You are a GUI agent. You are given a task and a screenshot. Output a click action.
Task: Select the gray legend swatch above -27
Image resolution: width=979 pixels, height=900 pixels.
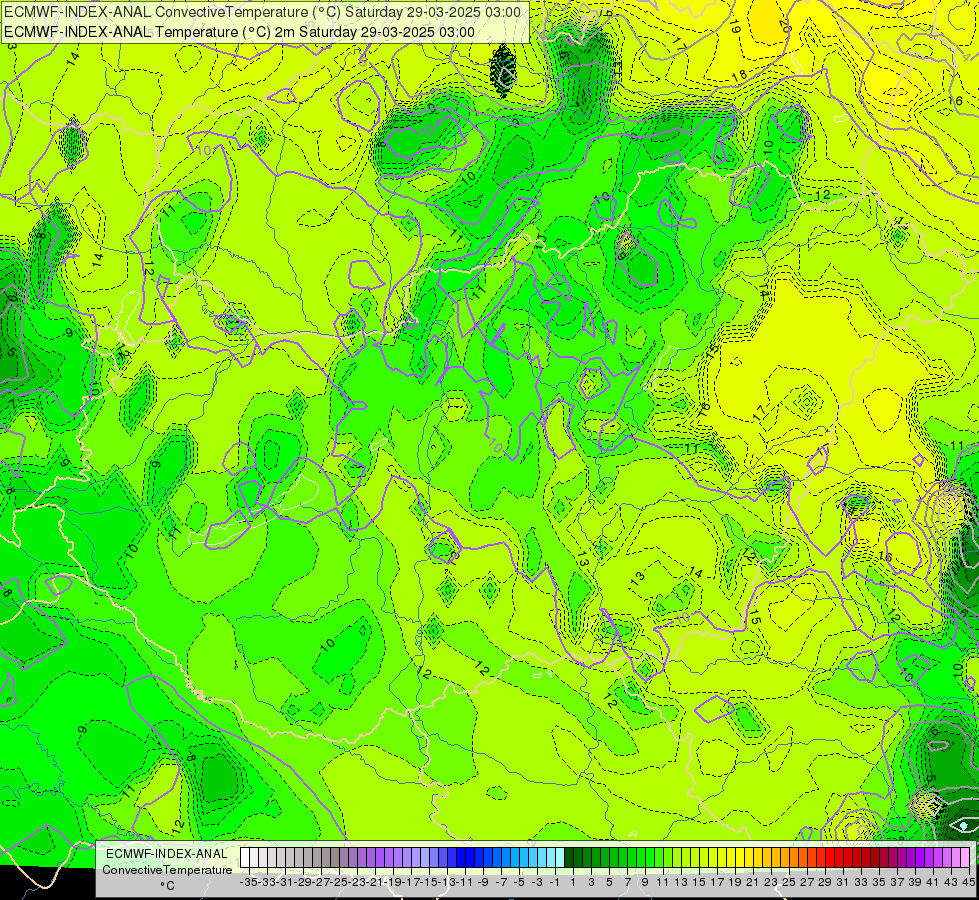click(318, 857)
